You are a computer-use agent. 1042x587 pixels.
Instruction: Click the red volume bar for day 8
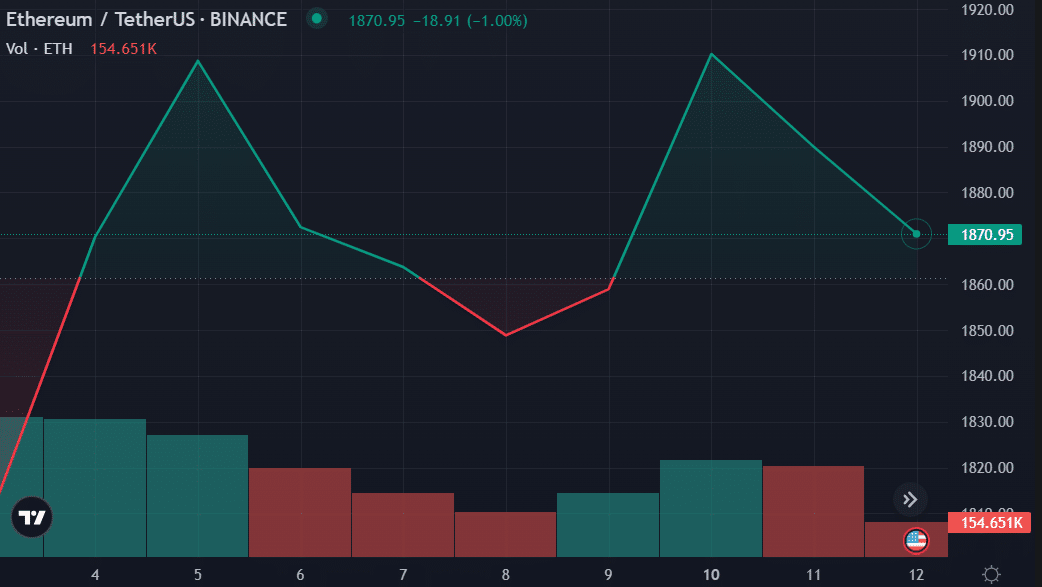coord(505,534)
